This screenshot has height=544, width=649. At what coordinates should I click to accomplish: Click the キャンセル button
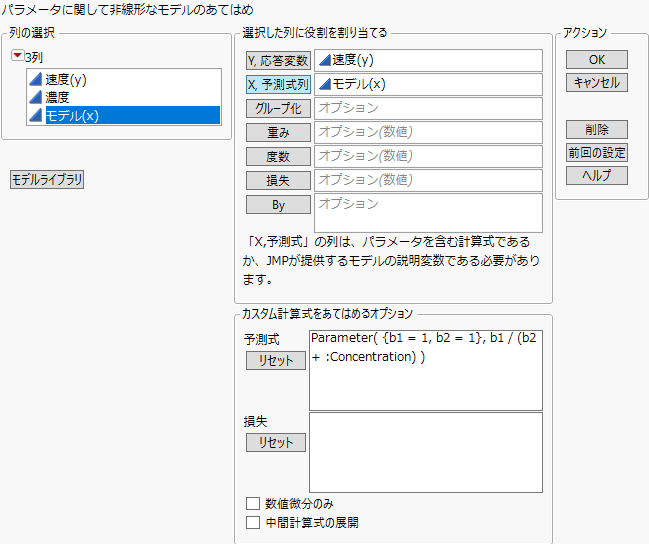pos(597,83)
